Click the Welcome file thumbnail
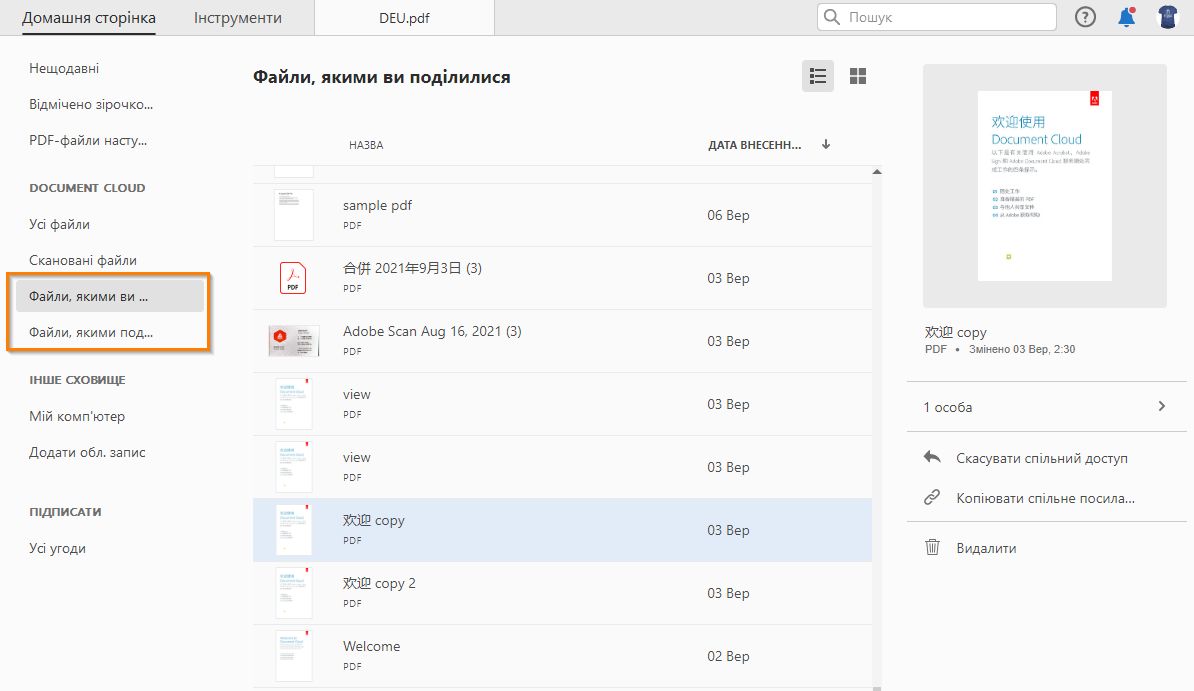Viewport: 1194px width, 691px height. click(x=293, y=655)
